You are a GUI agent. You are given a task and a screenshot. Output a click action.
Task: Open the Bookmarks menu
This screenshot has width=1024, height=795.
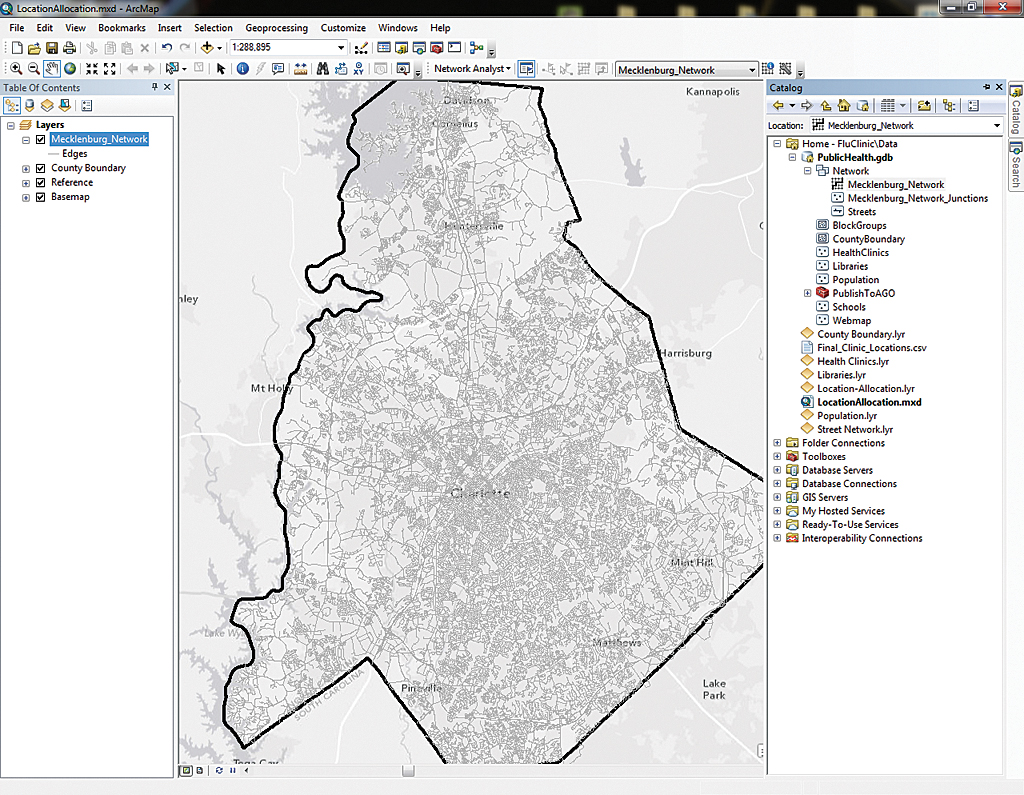tap(121, 28)
